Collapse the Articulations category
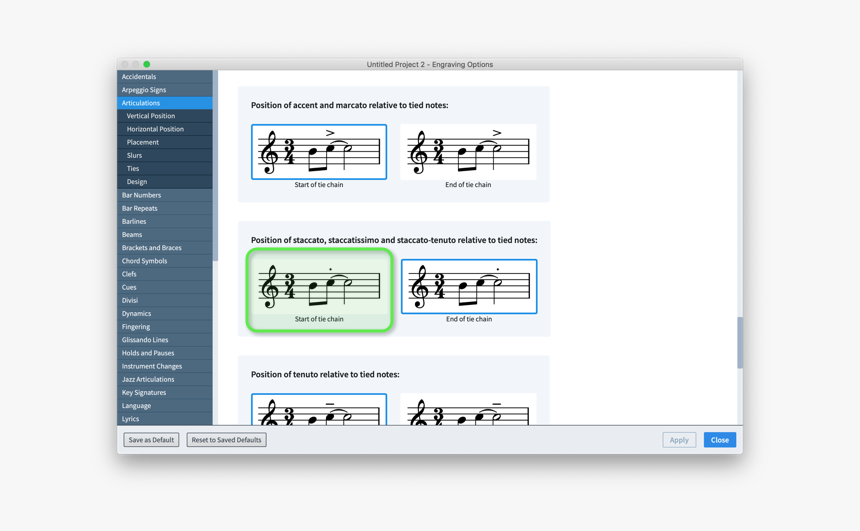This screenshot has width=860, height=531. click(x=141, y=103)
